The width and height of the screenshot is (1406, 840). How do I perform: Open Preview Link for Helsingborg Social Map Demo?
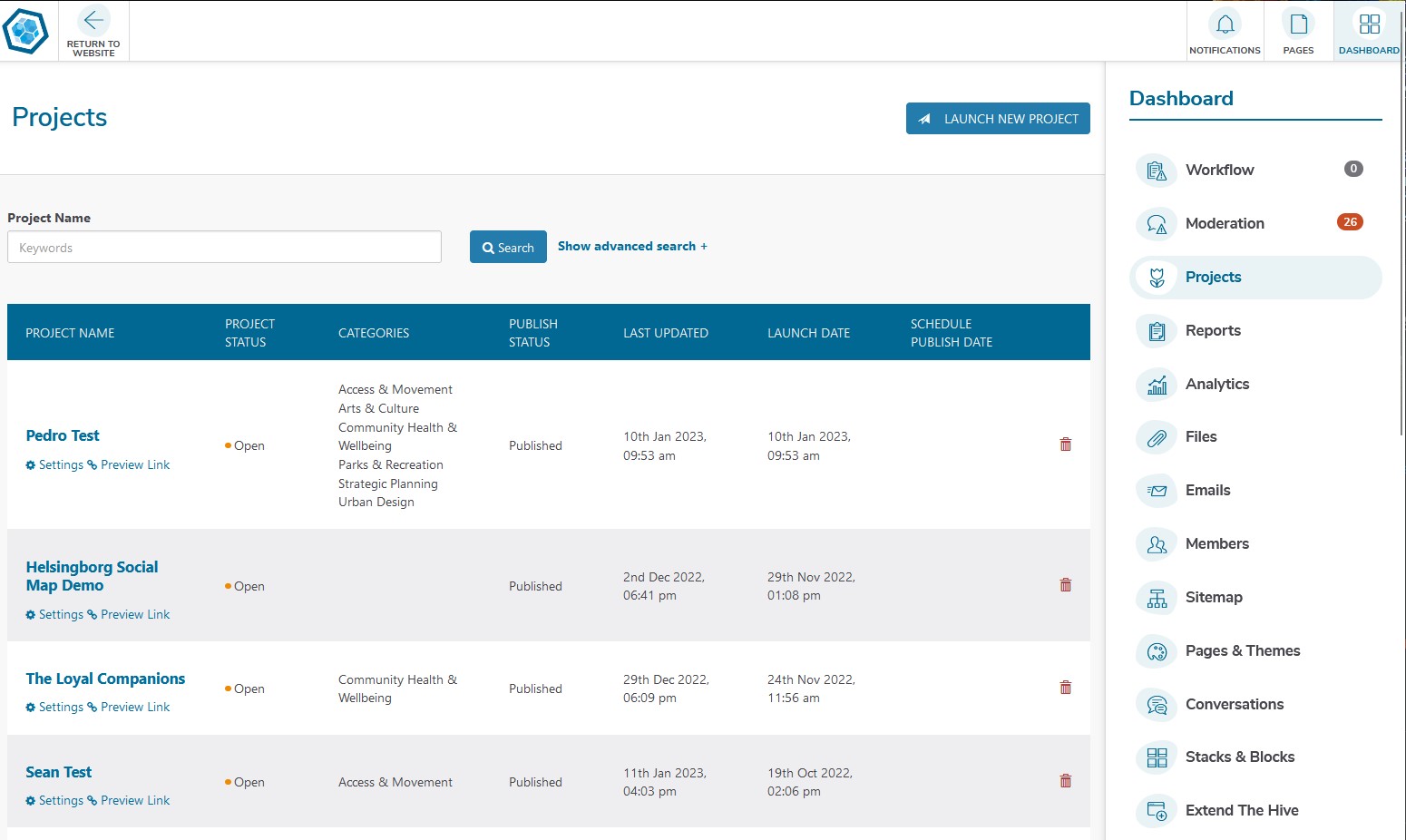(x=129, y=614)
